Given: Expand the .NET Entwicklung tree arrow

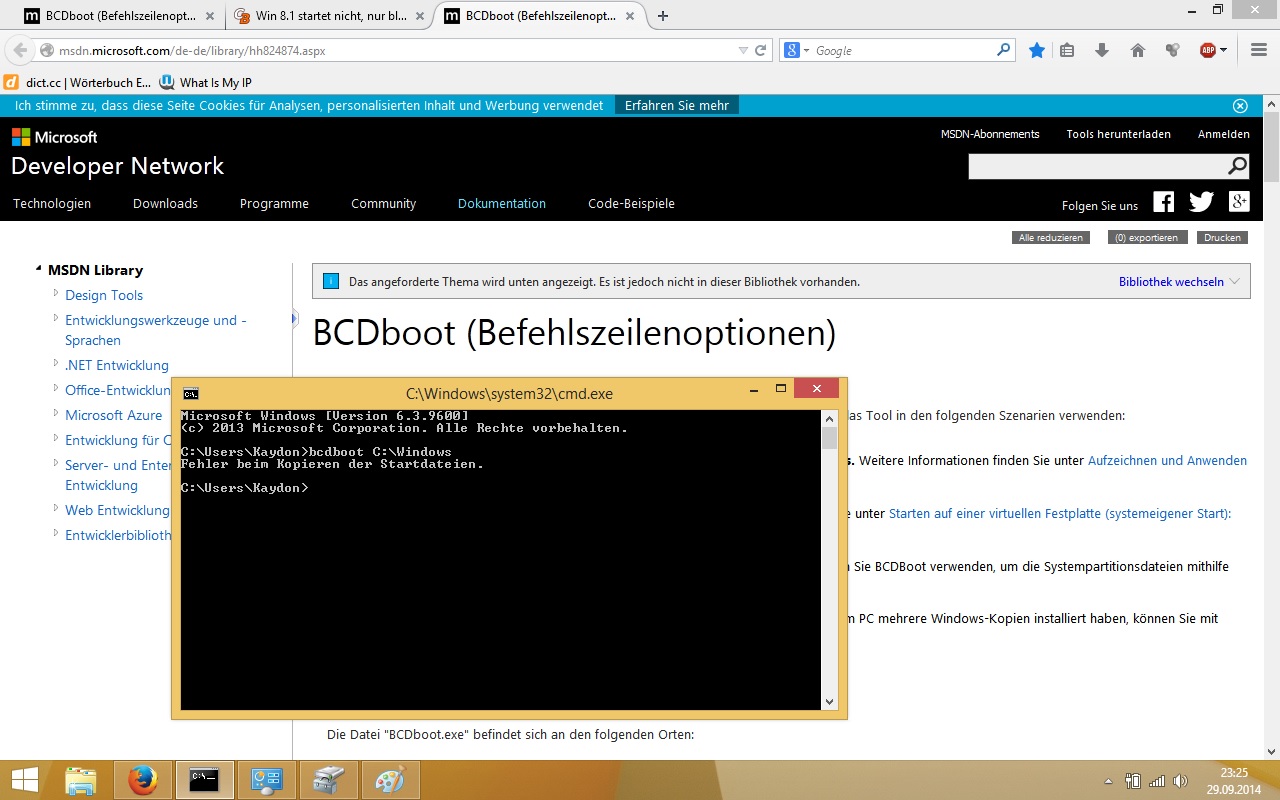Looking at the screenshot, I should point(56,363).
